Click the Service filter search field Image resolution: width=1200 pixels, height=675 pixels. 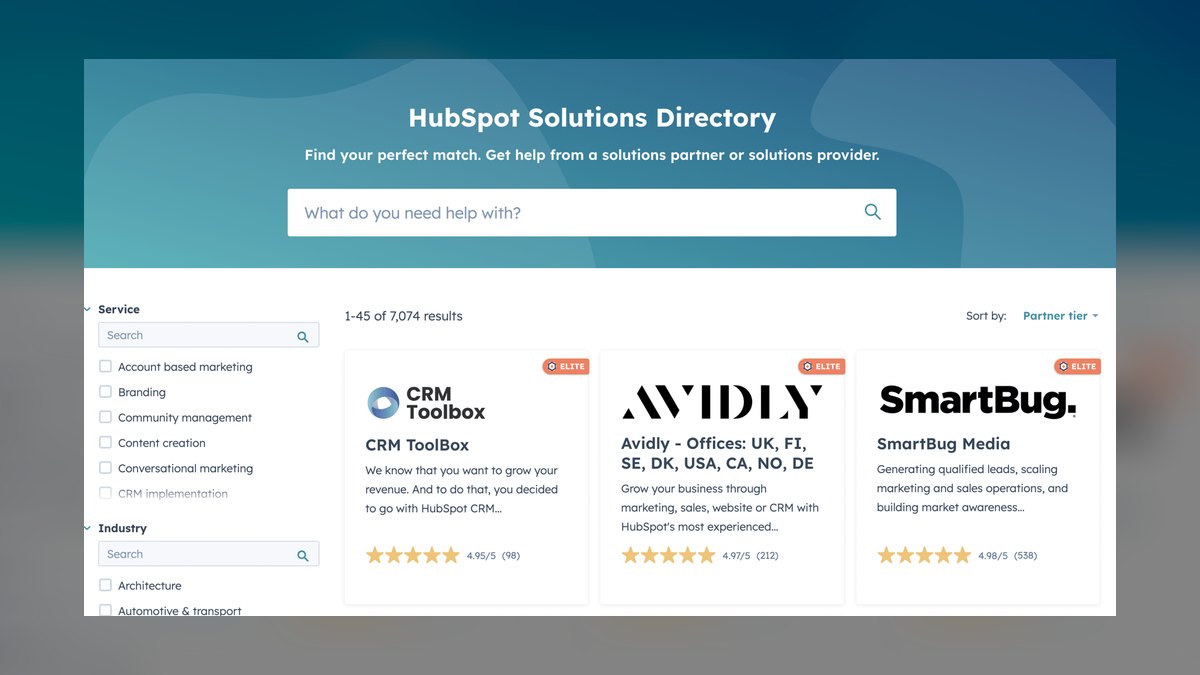pos(208,335)
